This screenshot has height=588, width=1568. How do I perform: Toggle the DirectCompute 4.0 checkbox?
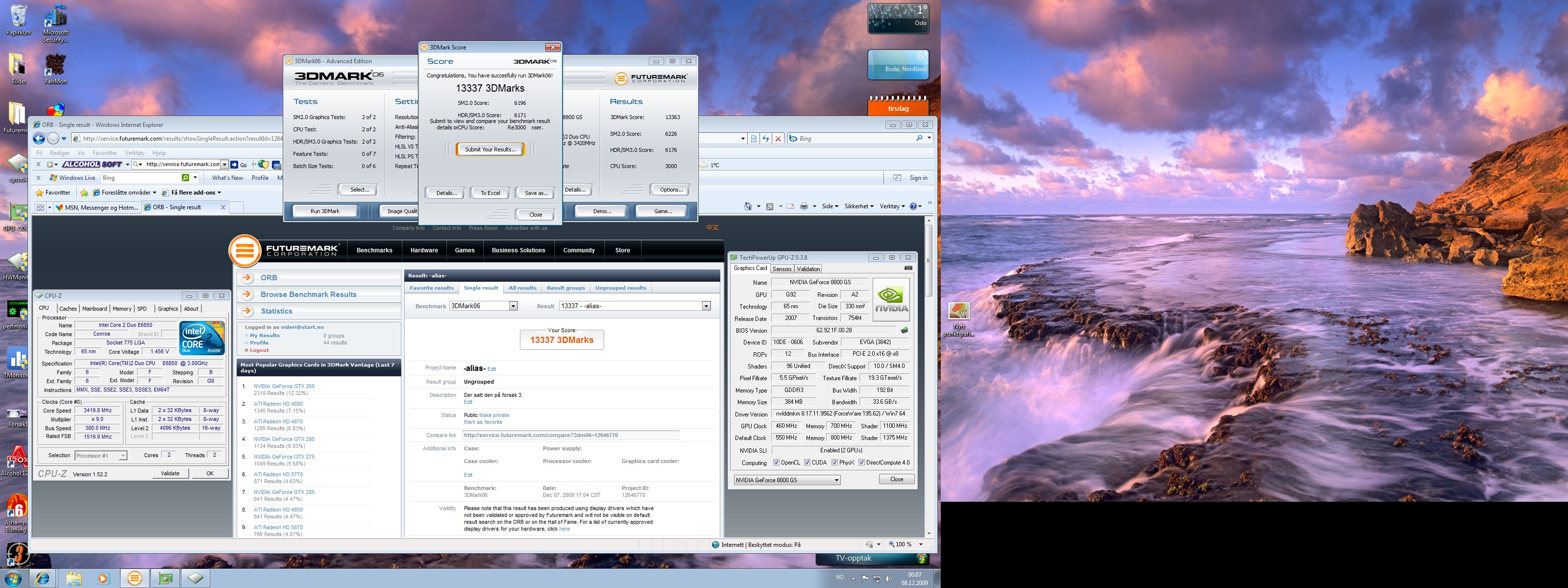click(x=861, y=463)
